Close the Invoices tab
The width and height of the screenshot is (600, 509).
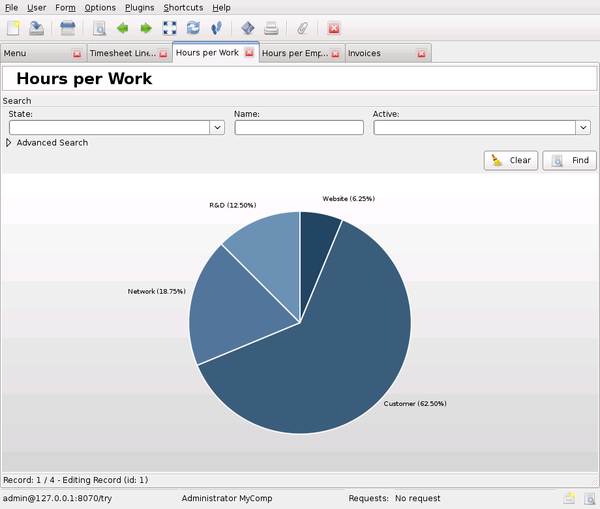pos(421,54)
